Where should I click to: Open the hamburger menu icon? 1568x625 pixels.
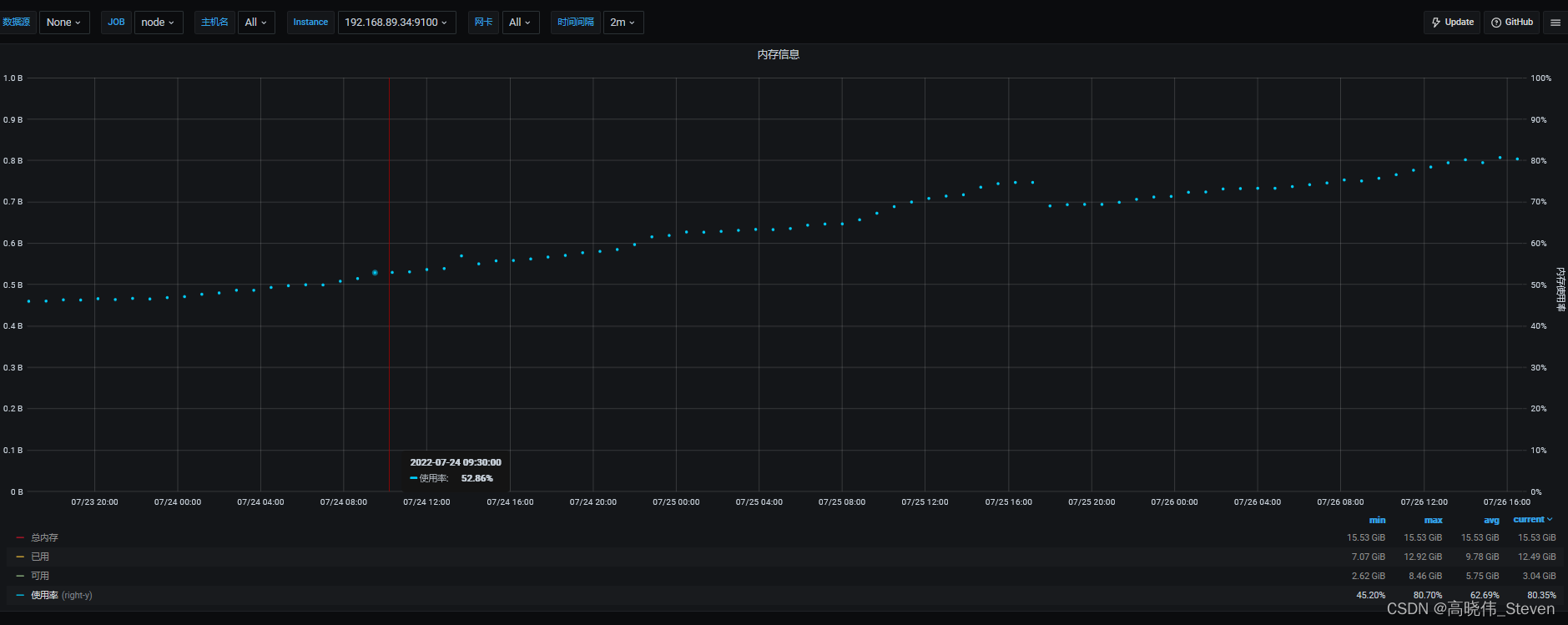coord(1555,23)
